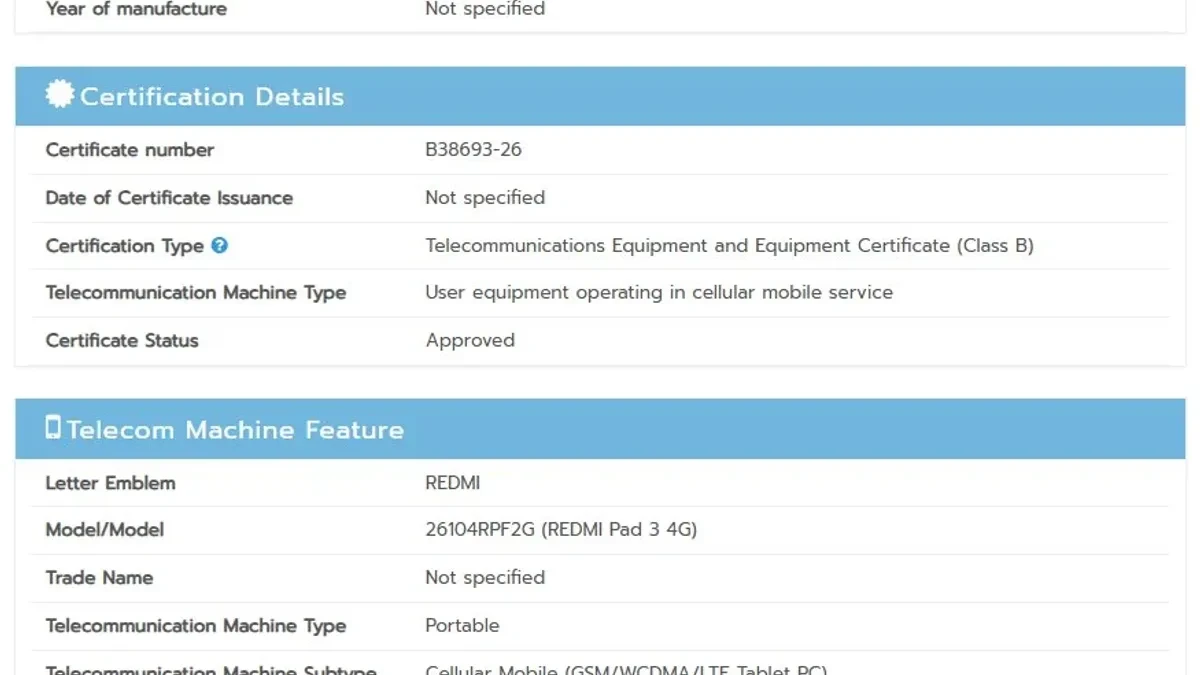Click the Certification Type label

125,246
